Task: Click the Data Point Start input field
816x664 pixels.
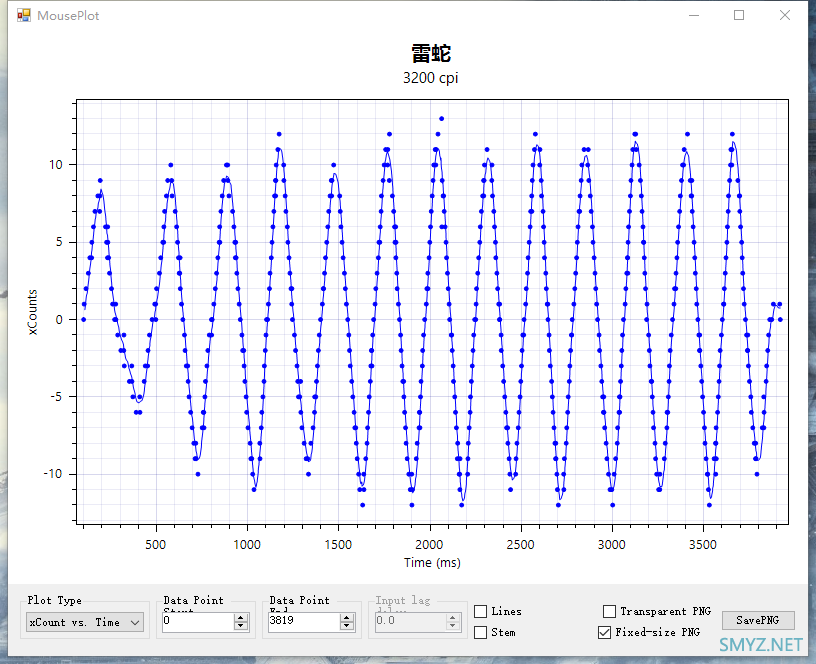Action: 198,621
